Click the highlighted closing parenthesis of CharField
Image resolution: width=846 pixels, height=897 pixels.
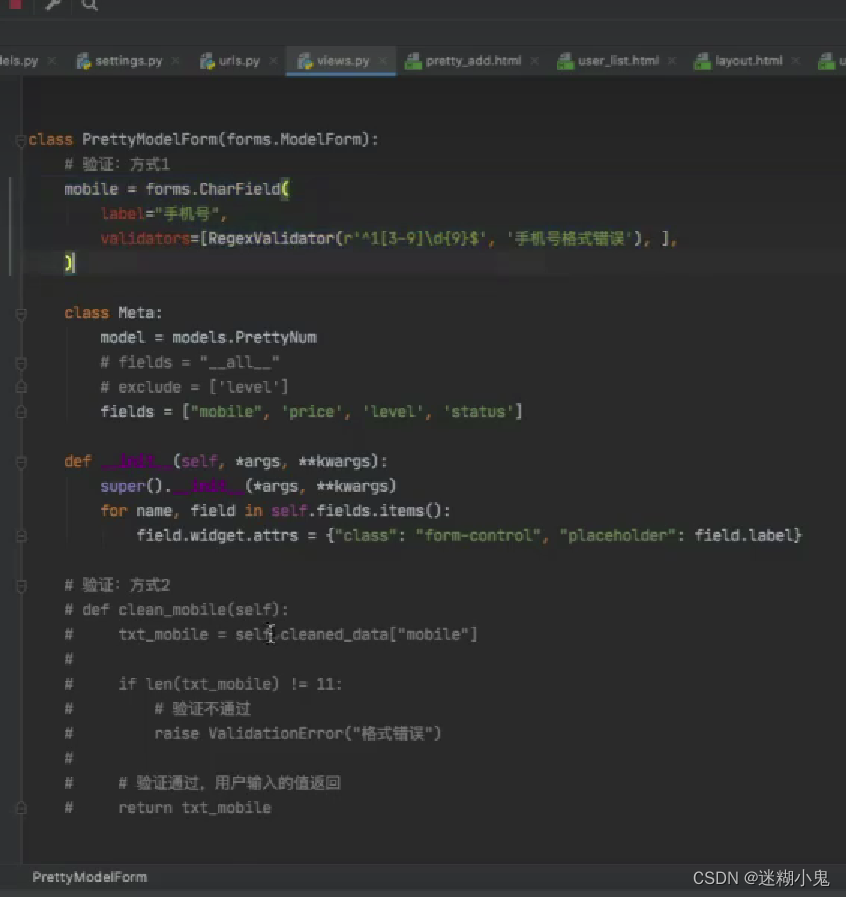[69, 263]
